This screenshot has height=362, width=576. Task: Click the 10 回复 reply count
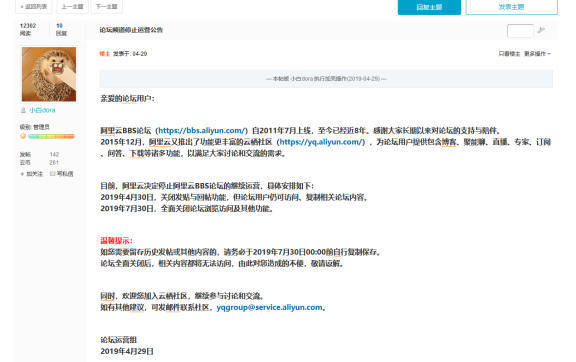pyautogui.click(x=61, y=29)
